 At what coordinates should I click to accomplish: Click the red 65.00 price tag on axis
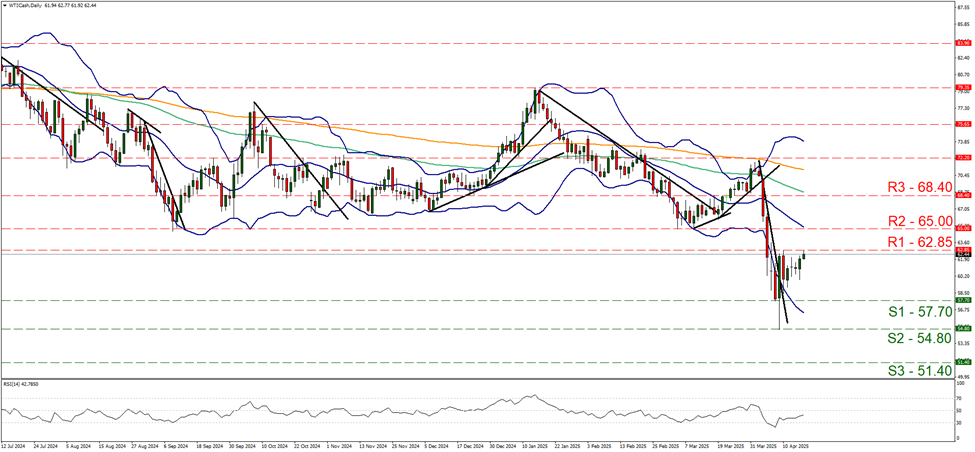[x=963, y=229]
